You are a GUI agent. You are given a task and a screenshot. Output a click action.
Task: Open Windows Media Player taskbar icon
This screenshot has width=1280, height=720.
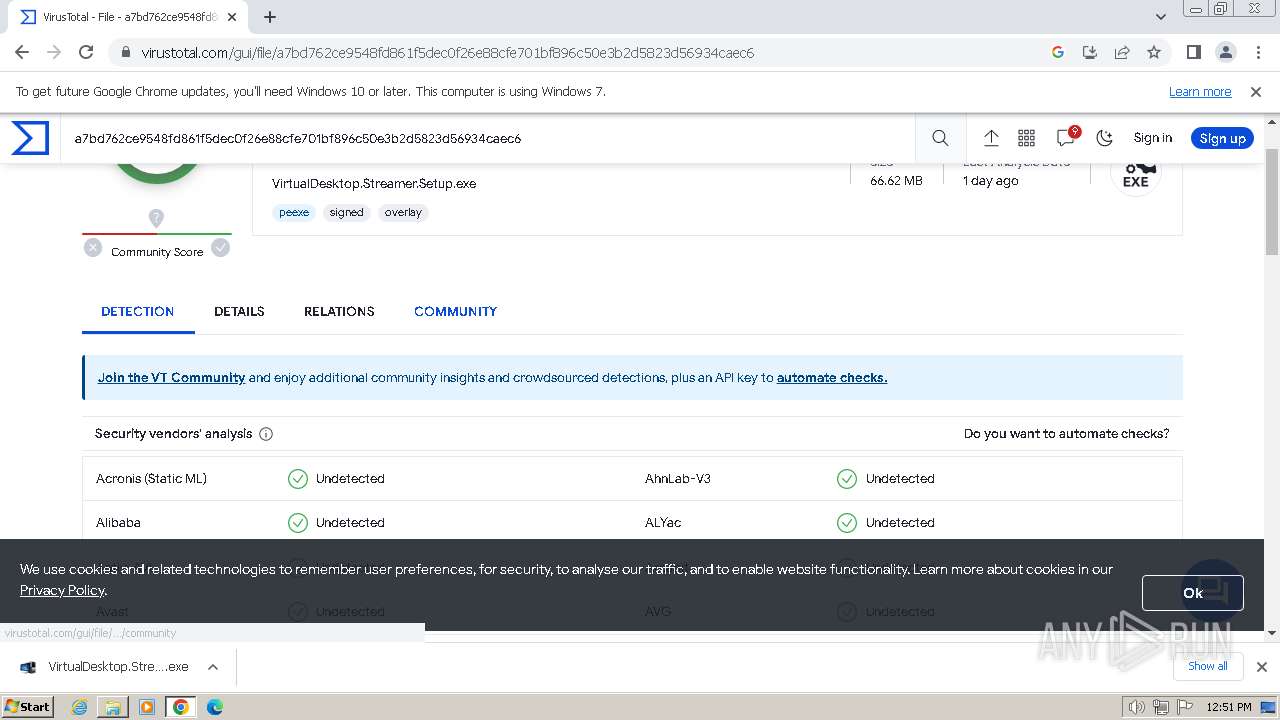pyautogui.click(x=147, y=707)
